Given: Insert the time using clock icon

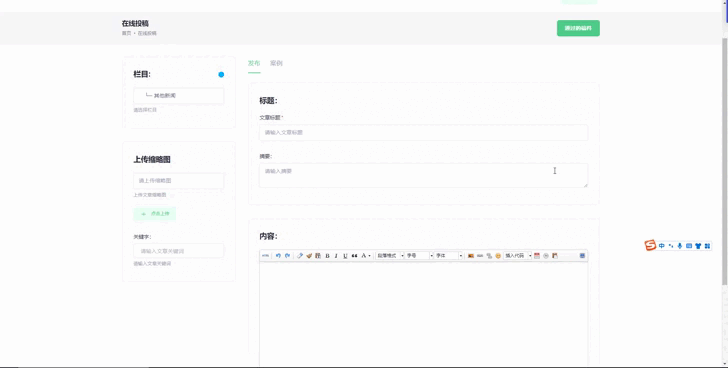Looking at the screenshot, I should (x=546, y=256).
